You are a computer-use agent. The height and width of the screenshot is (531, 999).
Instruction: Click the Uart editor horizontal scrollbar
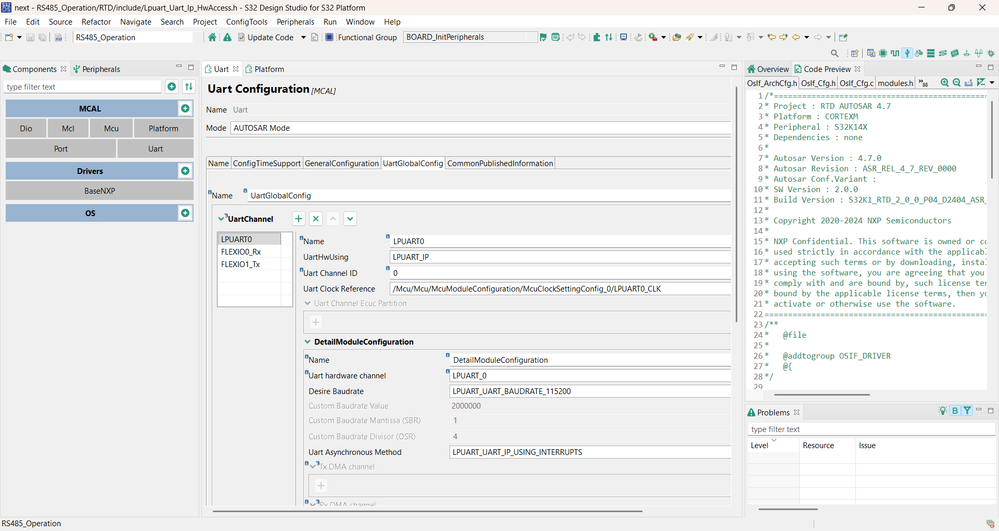click(427, 511)
